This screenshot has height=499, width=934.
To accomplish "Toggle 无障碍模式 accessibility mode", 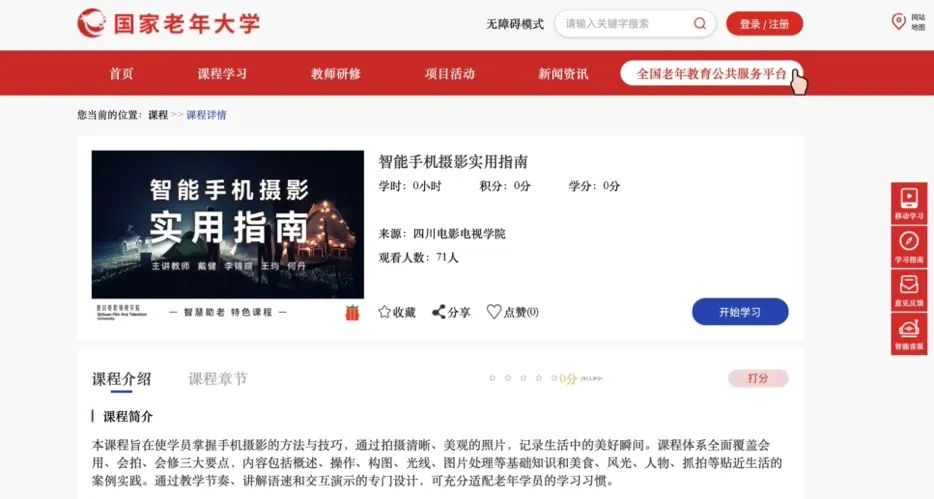I will pos(515,24).
